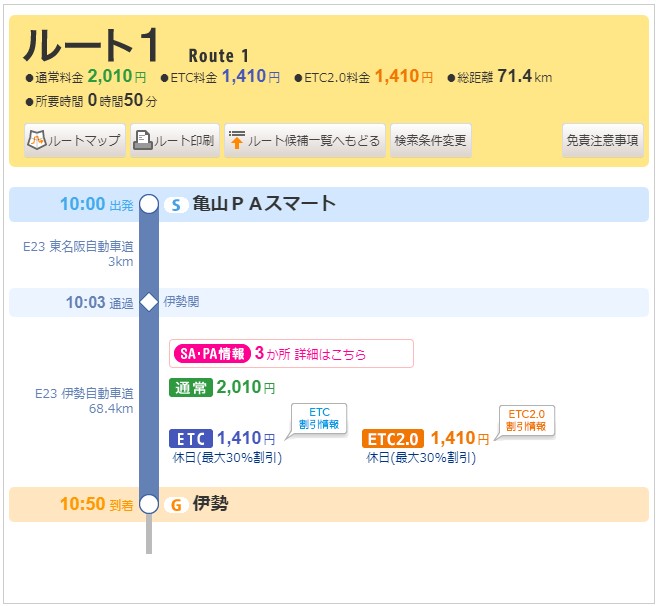This screenshot has height=606, width=656.
Task: Click the green 通常 fare badge
Action: click(190, 387)
